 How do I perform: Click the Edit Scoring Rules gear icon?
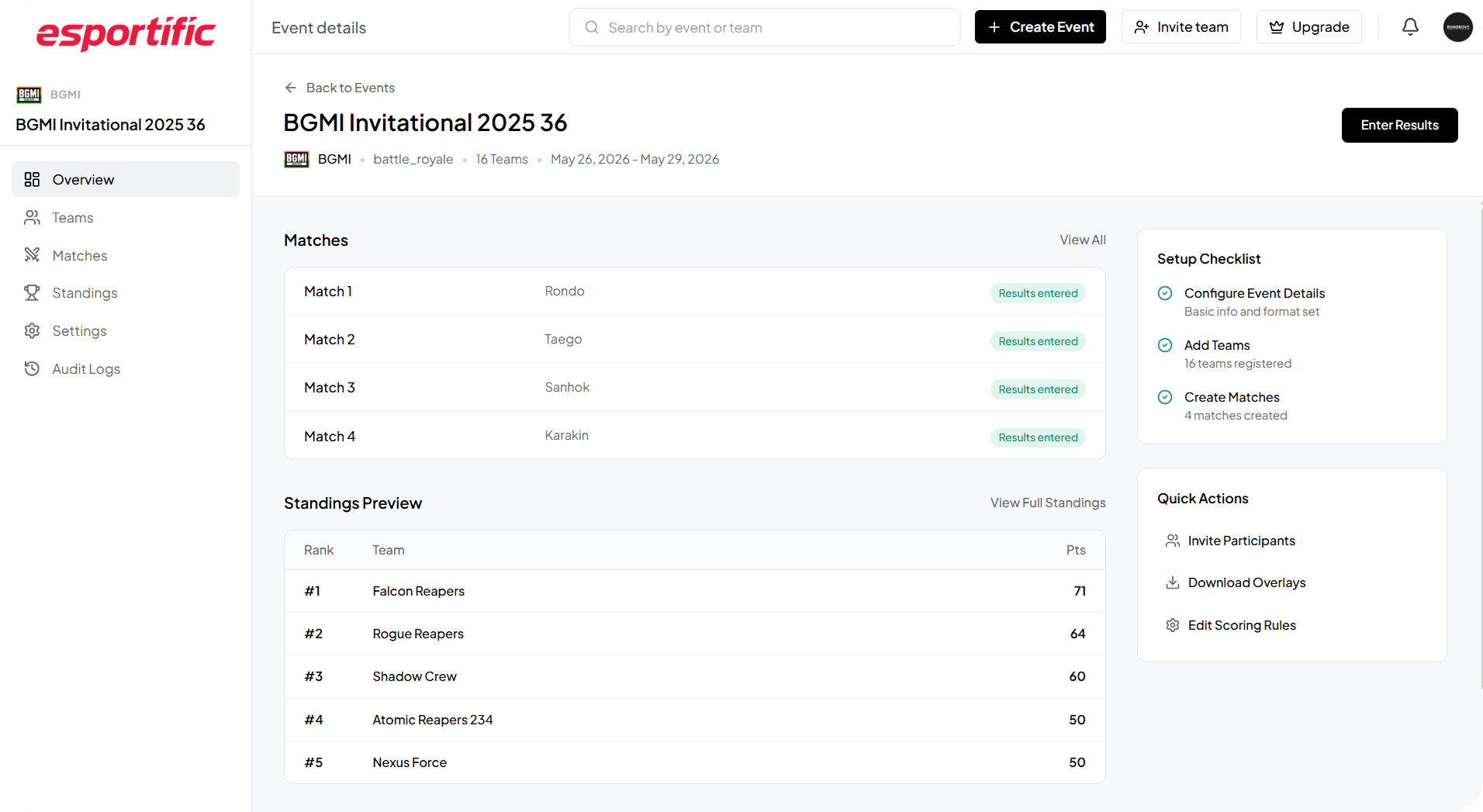click(1173, 625)
